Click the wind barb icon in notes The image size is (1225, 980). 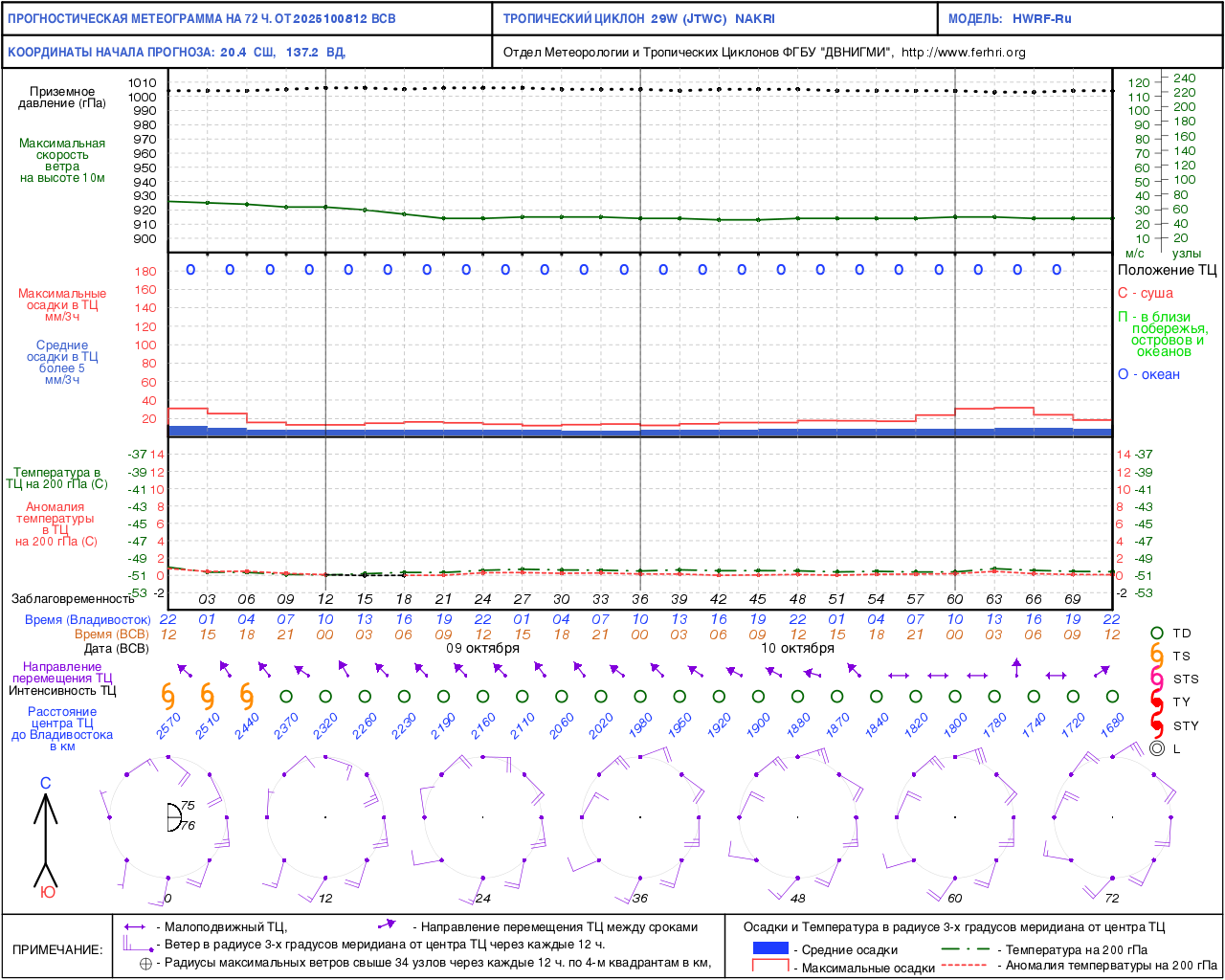pos(136,945)
